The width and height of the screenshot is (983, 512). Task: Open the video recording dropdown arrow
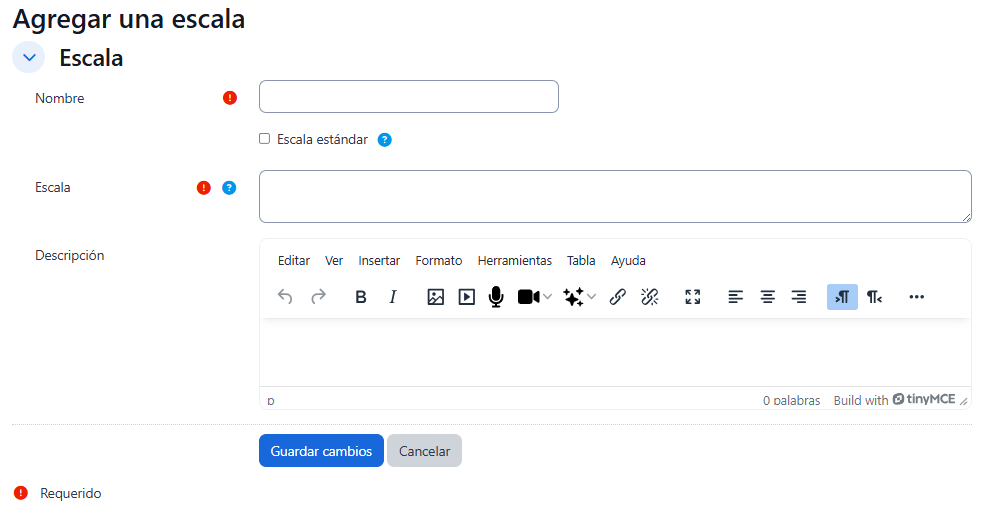click(547, 297)
